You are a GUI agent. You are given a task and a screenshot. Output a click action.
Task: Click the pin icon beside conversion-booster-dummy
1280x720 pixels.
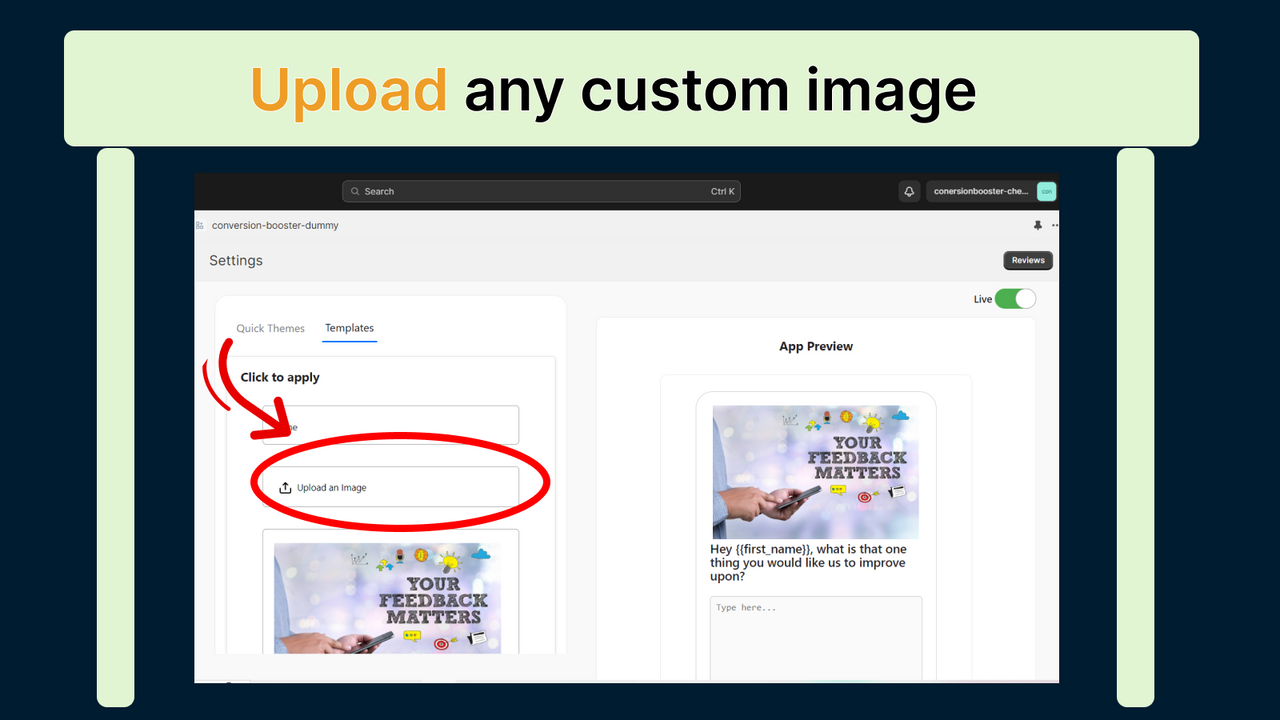pyautogui.click(x=1038, y=225)
